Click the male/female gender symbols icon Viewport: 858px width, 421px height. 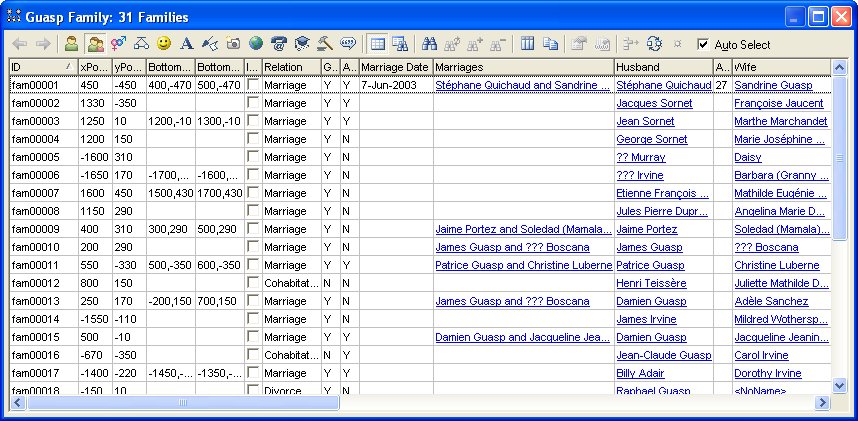coord(118,44)
